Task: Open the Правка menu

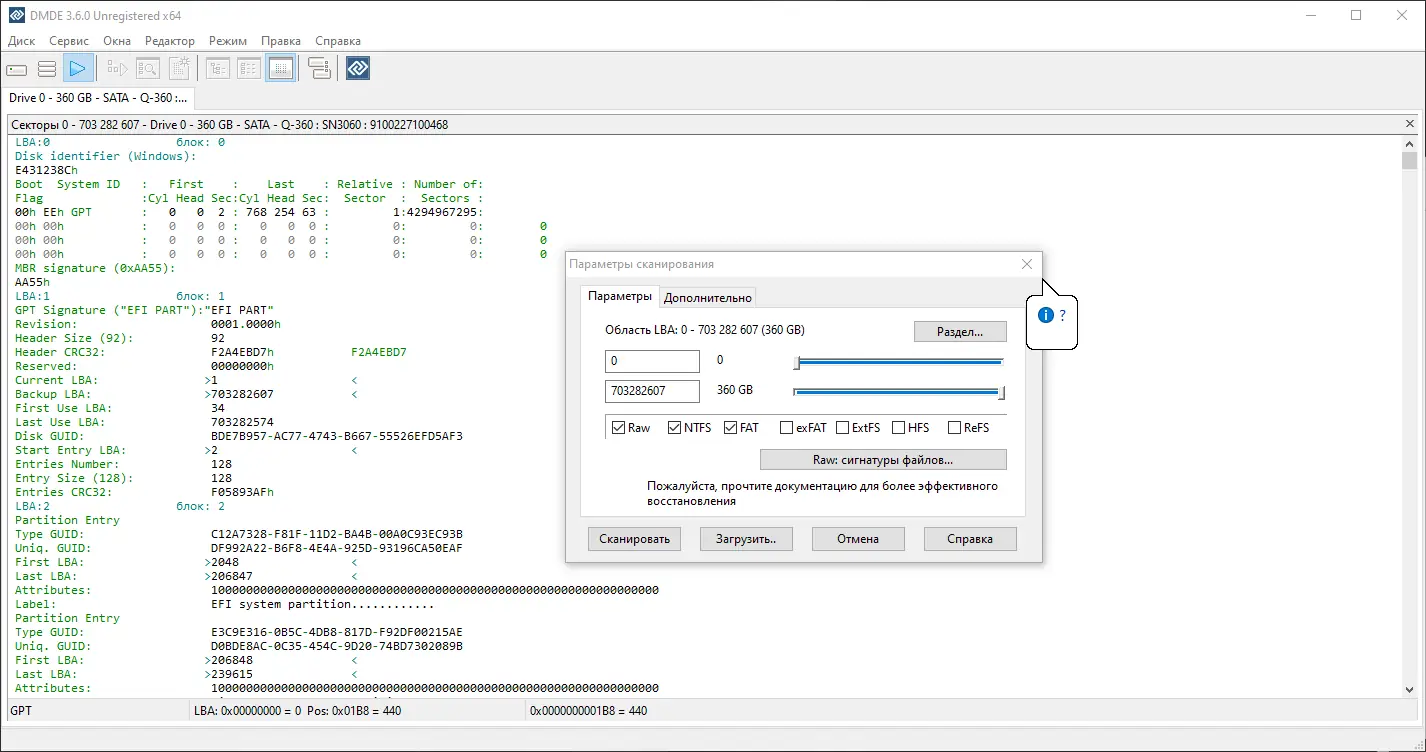Action: (281, 41)
